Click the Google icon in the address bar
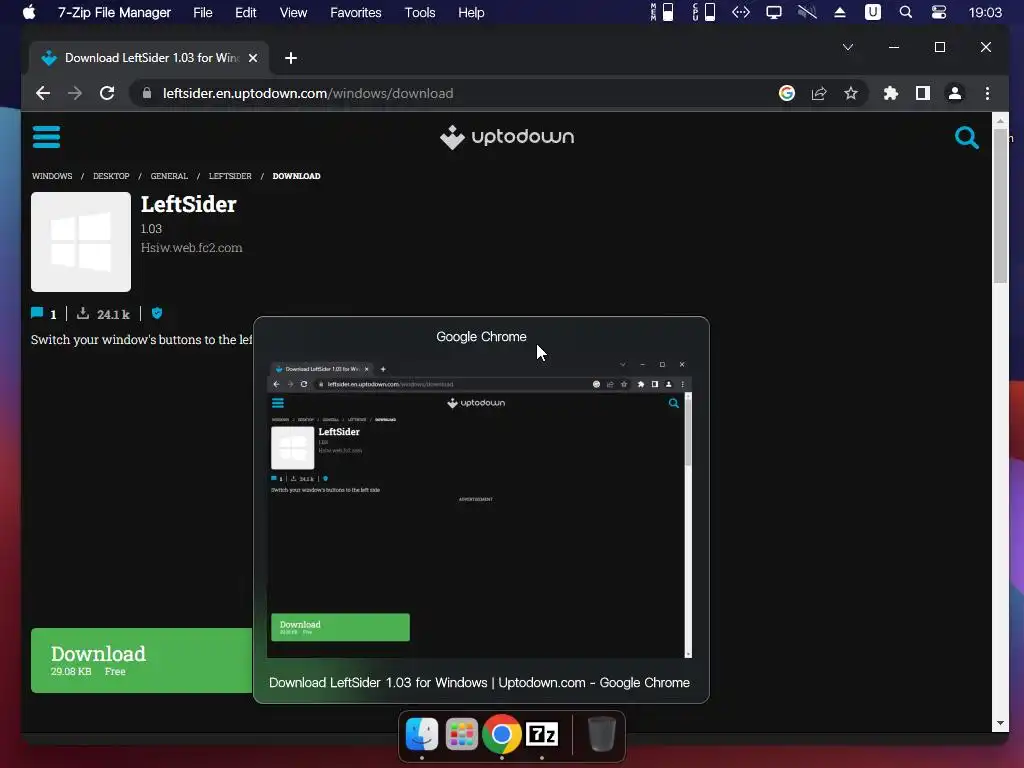Screen dimensions: 1024x768 [787, 93]
